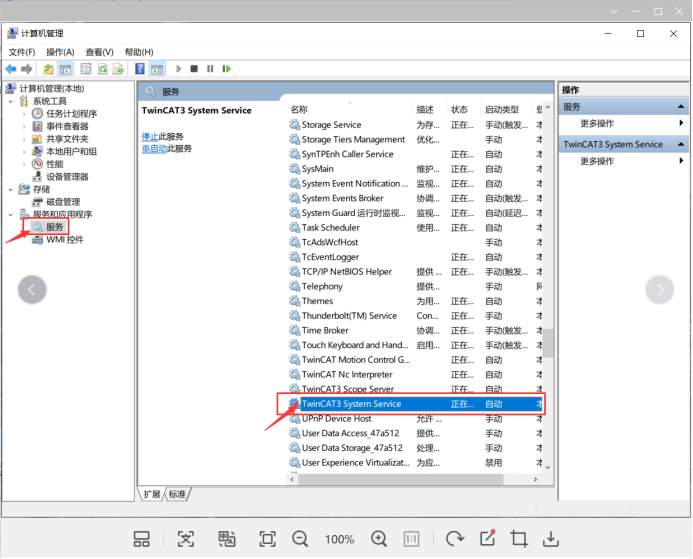Click the edit pencil icon in viewer
Viewport: 693px width, 559px height.
coord(487,538)
